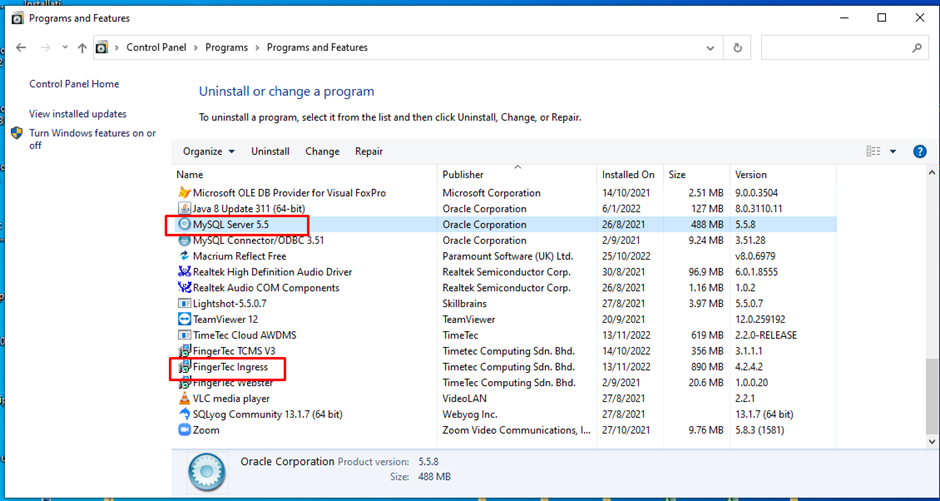Viewport: 940px width, 501px height.
Task: Click Control Panel in the breadcrumb
Action: [x=156, y=47]
